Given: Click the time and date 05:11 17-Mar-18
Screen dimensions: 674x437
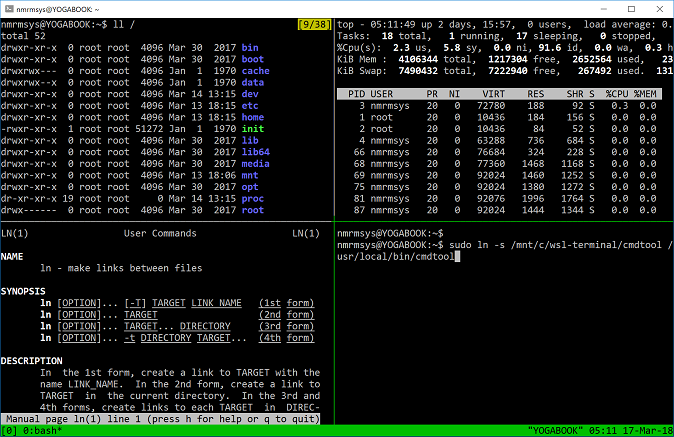Looking at the screenshot, I should [631, 431].
